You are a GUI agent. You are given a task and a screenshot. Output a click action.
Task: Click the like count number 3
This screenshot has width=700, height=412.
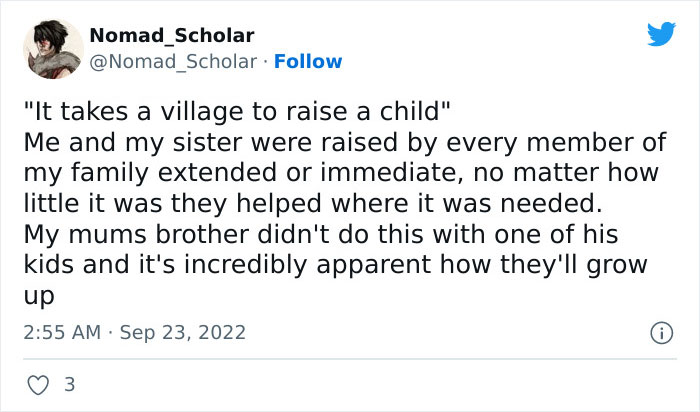tap(69, 383)
